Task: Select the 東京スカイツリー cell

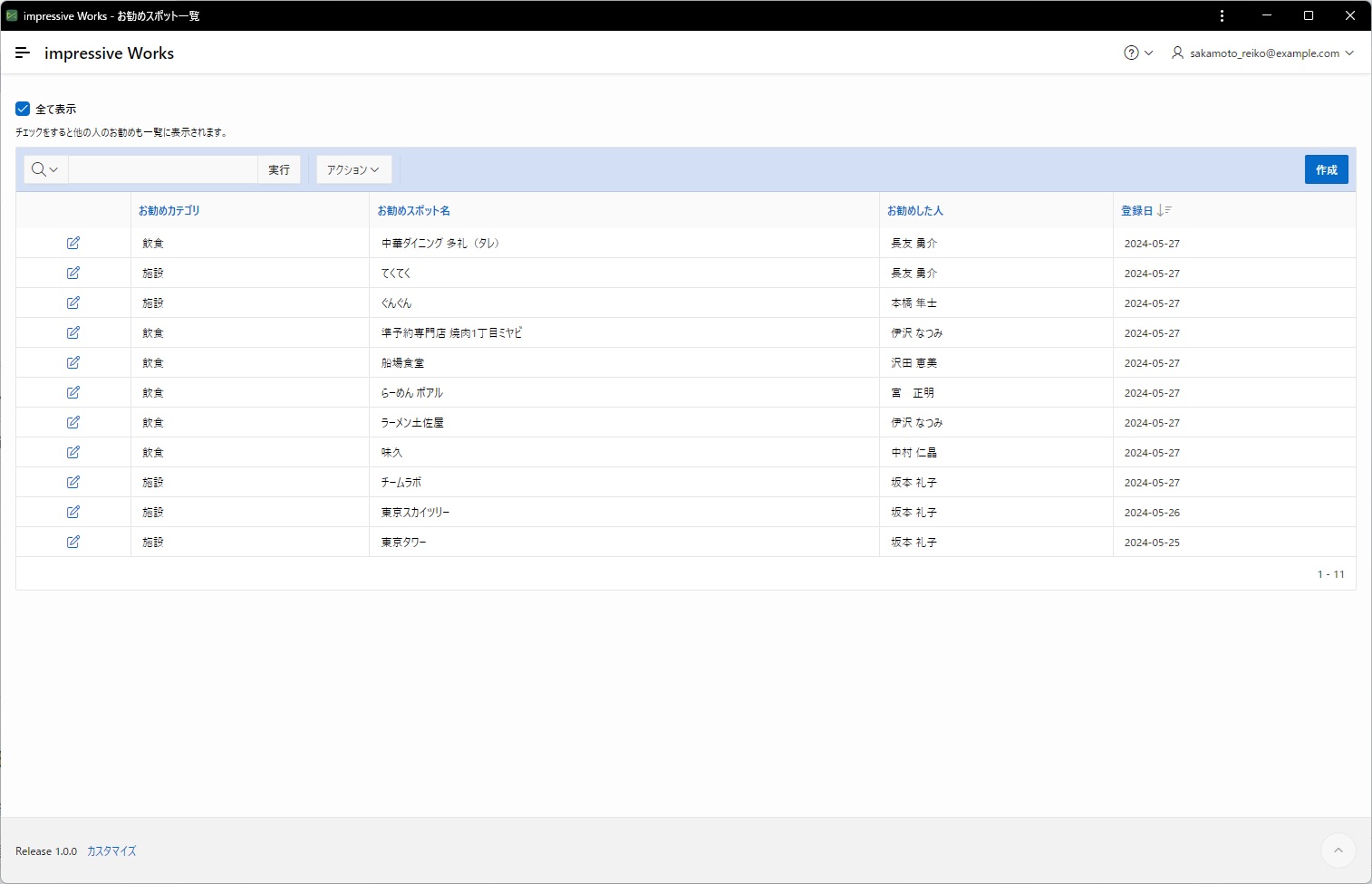Action: point(624,512)
